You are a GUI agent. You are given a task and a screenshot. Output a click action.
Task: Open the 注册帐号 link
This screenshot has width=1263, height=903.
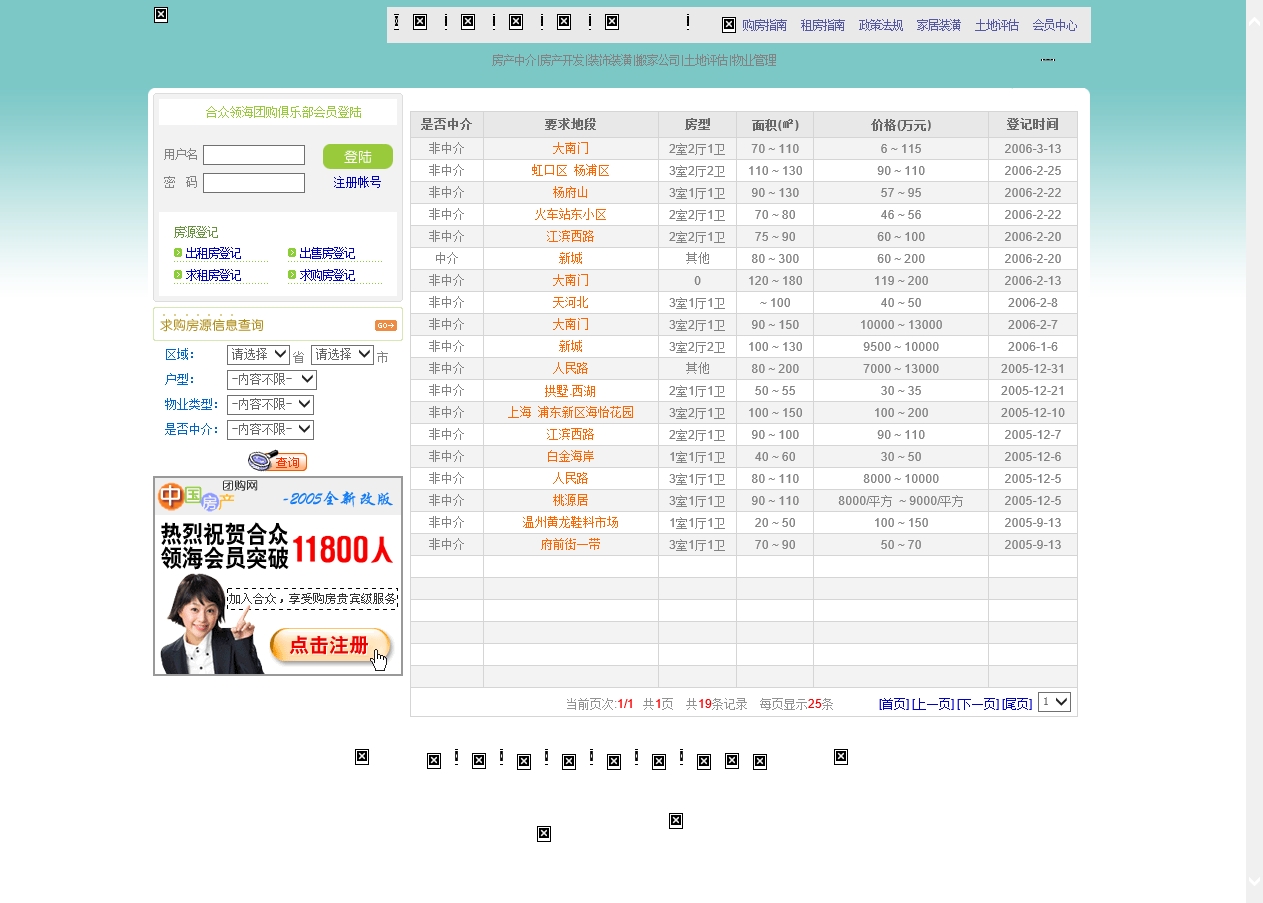pos(357,183)
